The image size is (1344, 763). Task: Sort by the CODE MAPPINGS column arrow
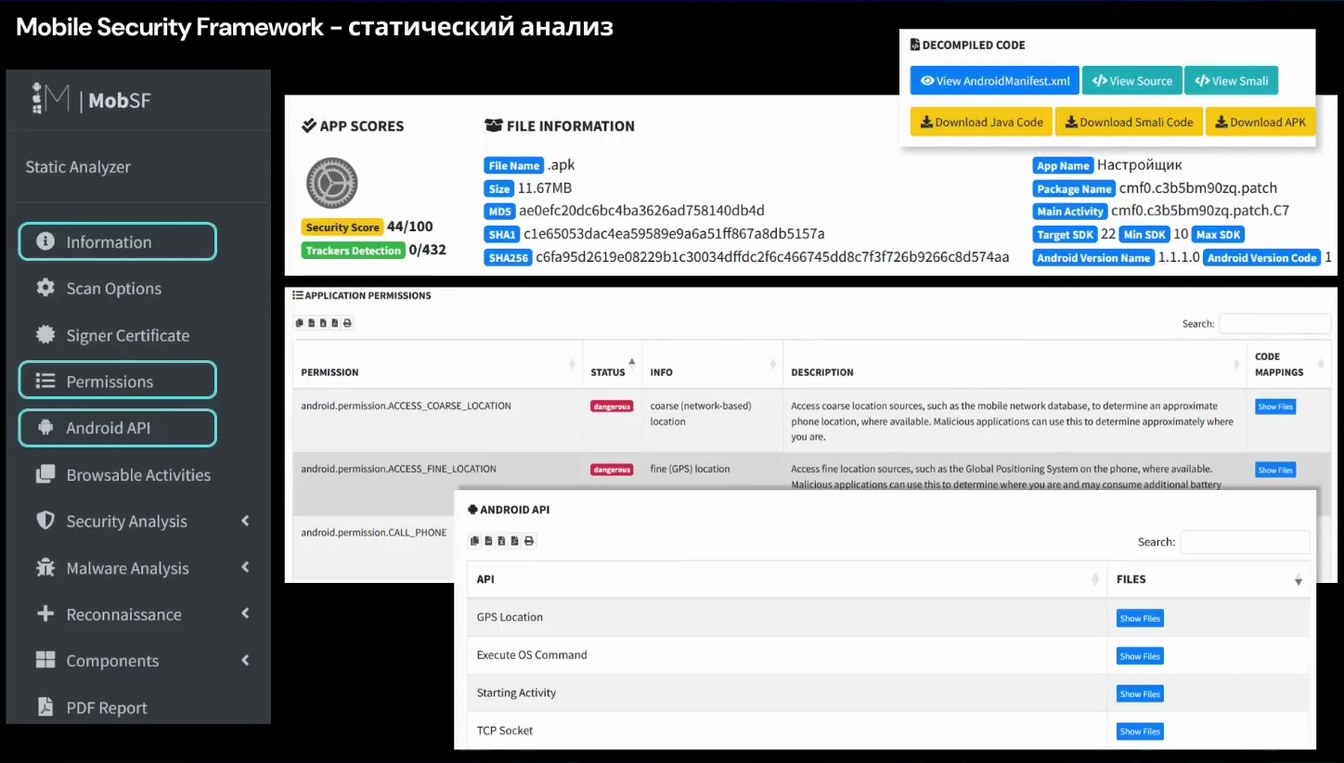tap(1321, 365)
